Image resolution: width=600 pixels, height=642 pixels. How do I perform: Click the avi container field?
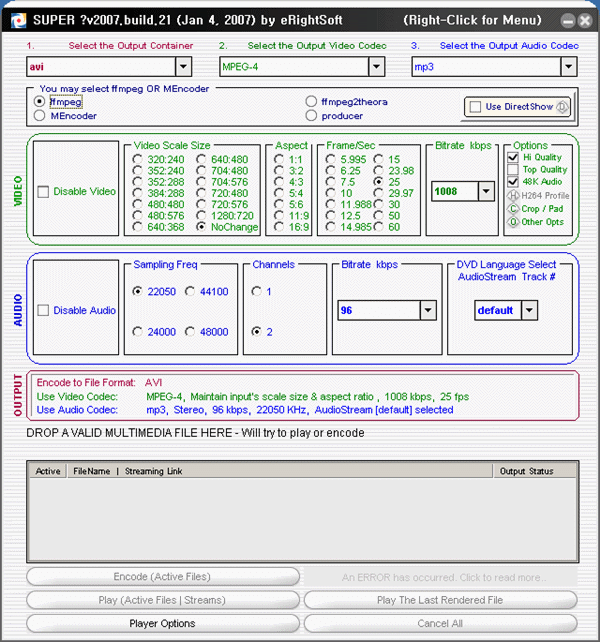coord(101,66)
